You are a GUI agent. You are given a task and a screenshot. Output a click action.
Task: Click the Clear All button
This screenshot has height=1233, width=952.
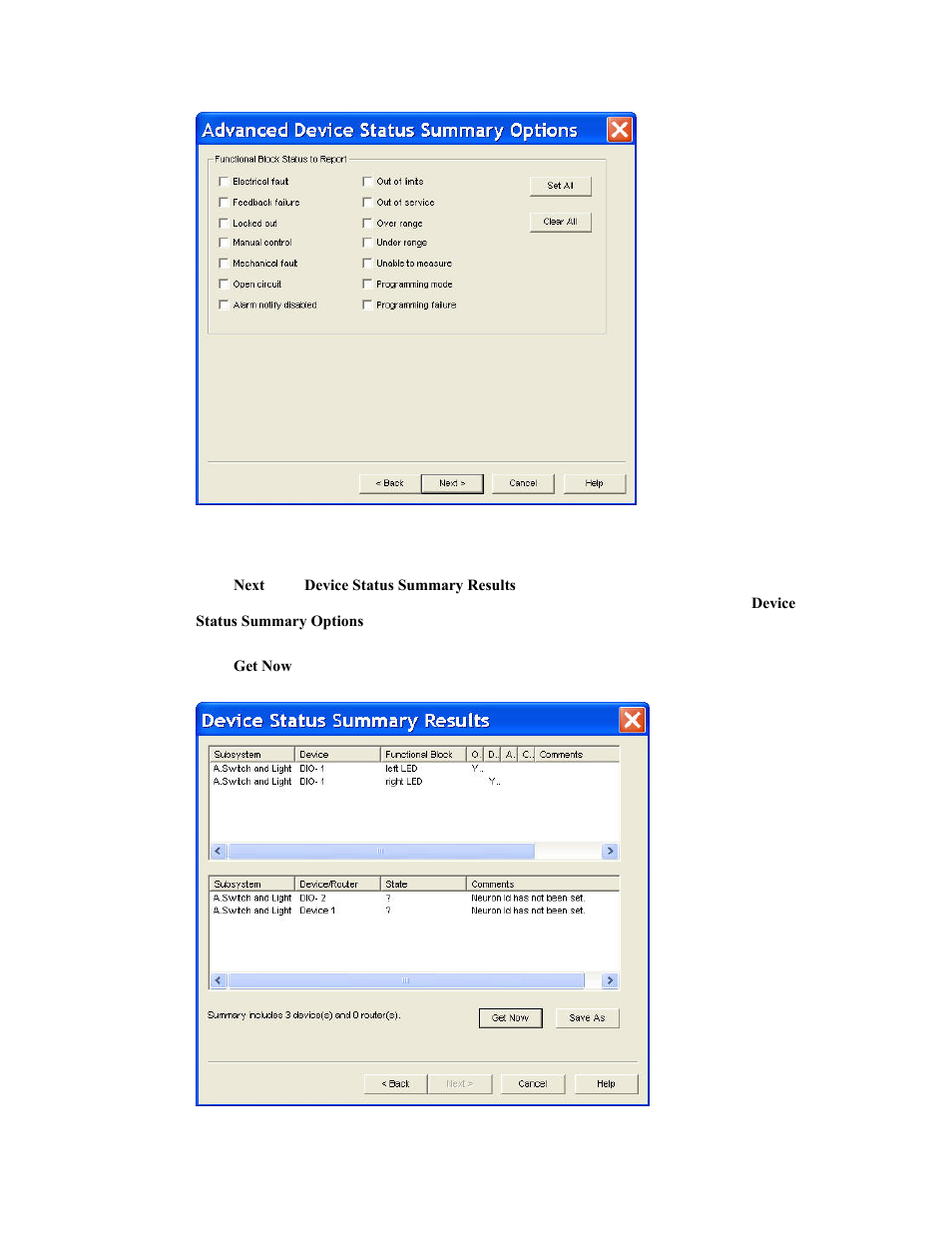pos(560,222)
